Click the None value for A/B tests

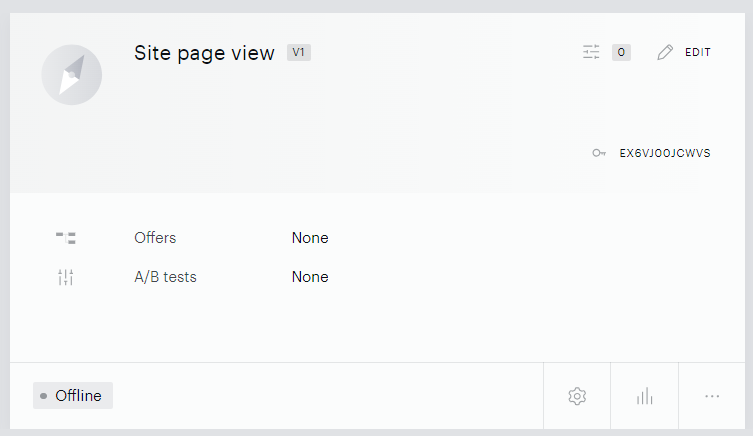point(310,277)
